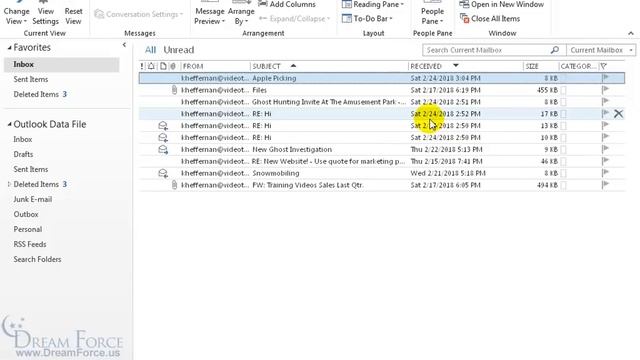Sort by Attachment column icon

point(173,66)
